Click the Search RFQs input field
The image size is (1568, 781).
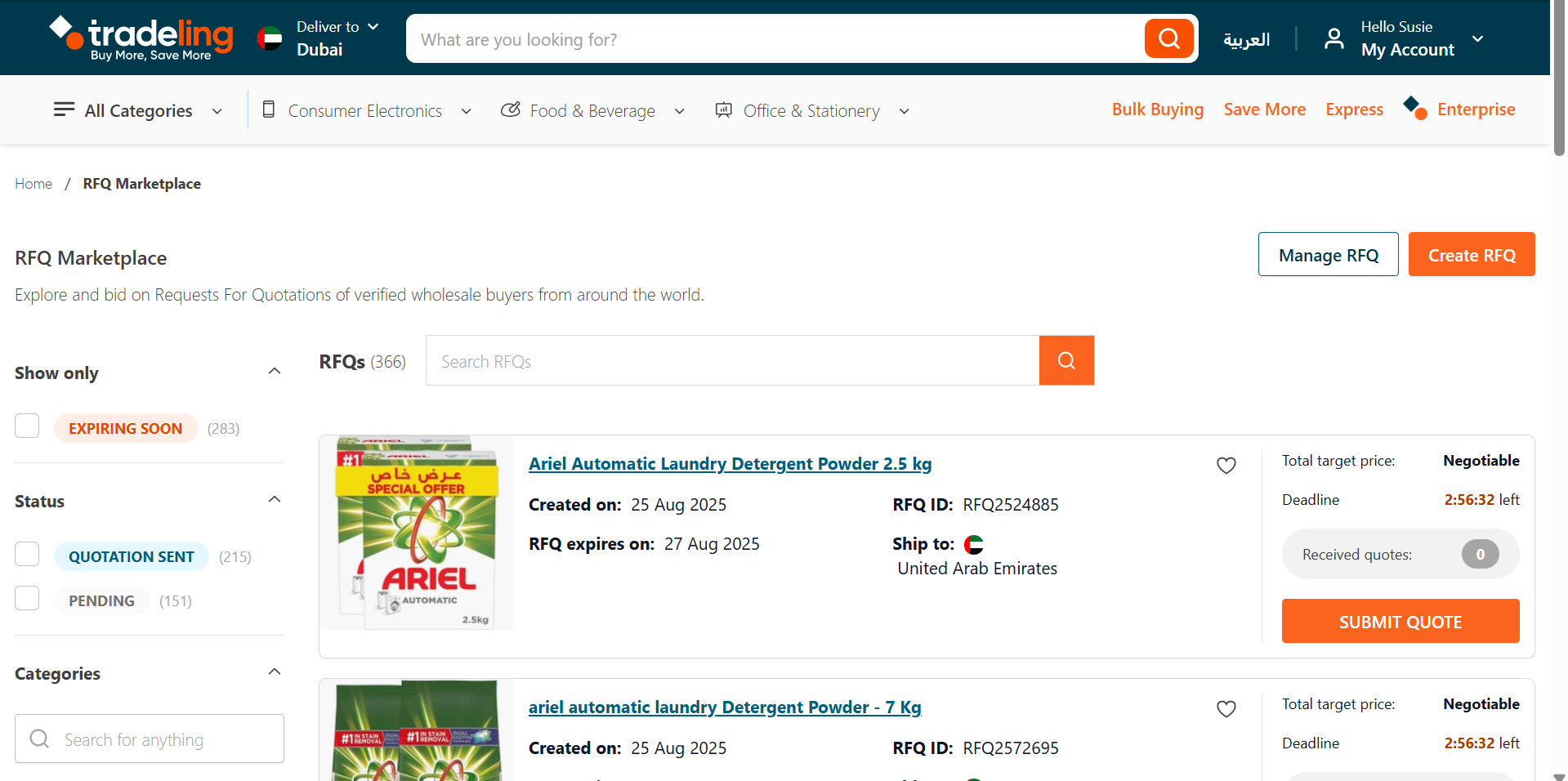(732, 360)
